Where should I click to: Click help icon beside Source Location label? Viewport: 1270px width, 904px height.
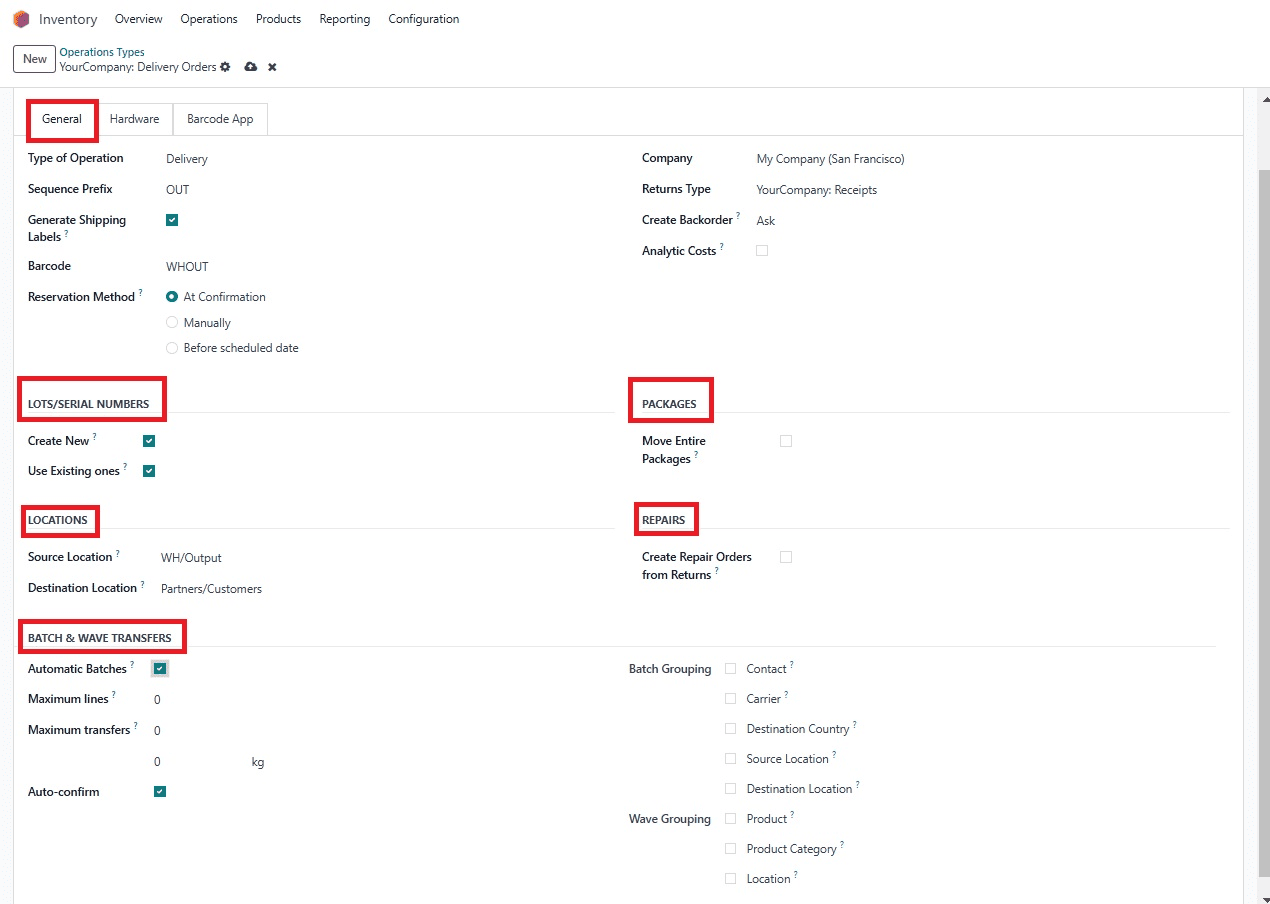tap(117, 553)
